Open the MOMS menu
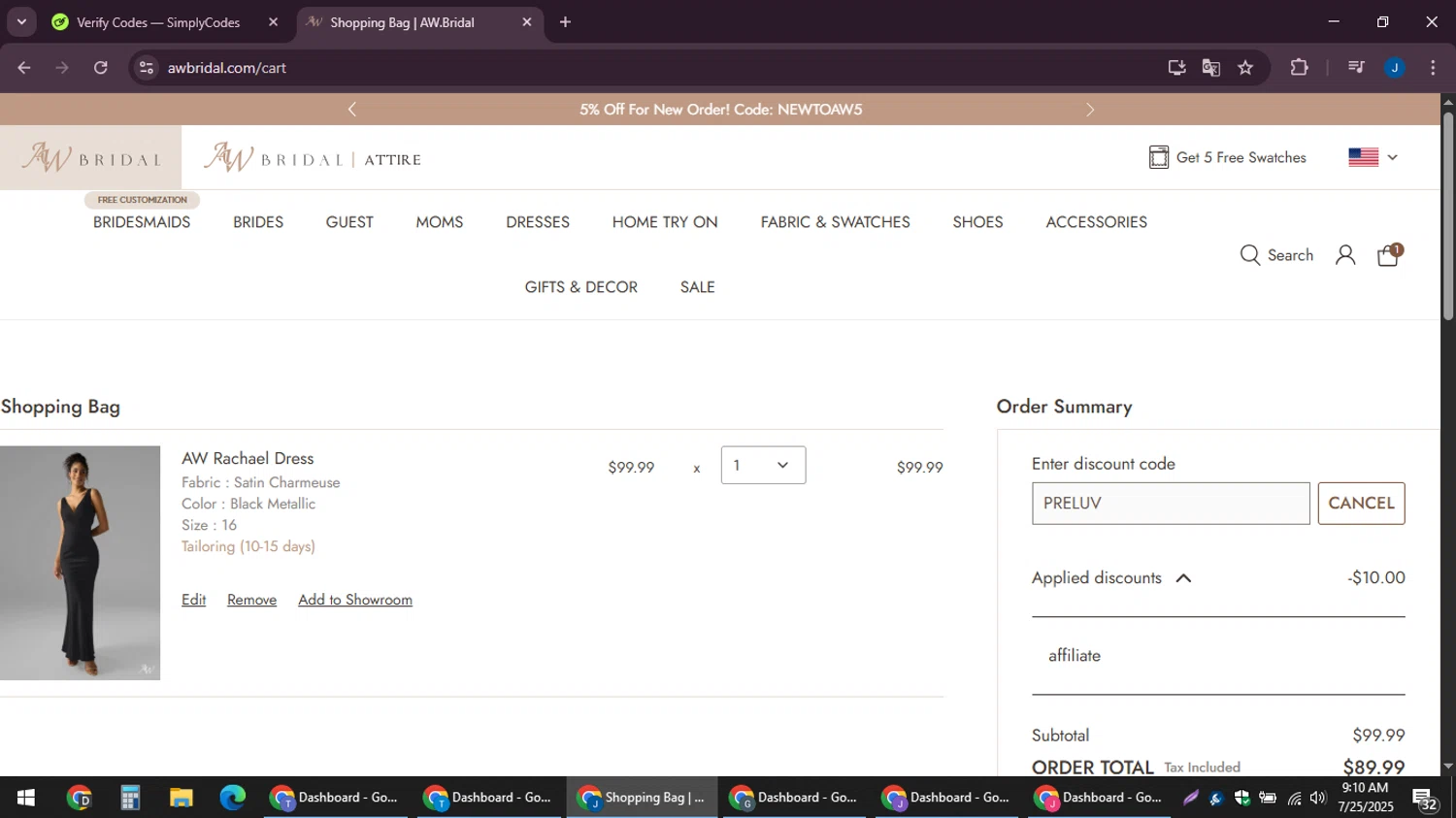Viewport: 1456px width, 818px height. [x=440, y=222]
